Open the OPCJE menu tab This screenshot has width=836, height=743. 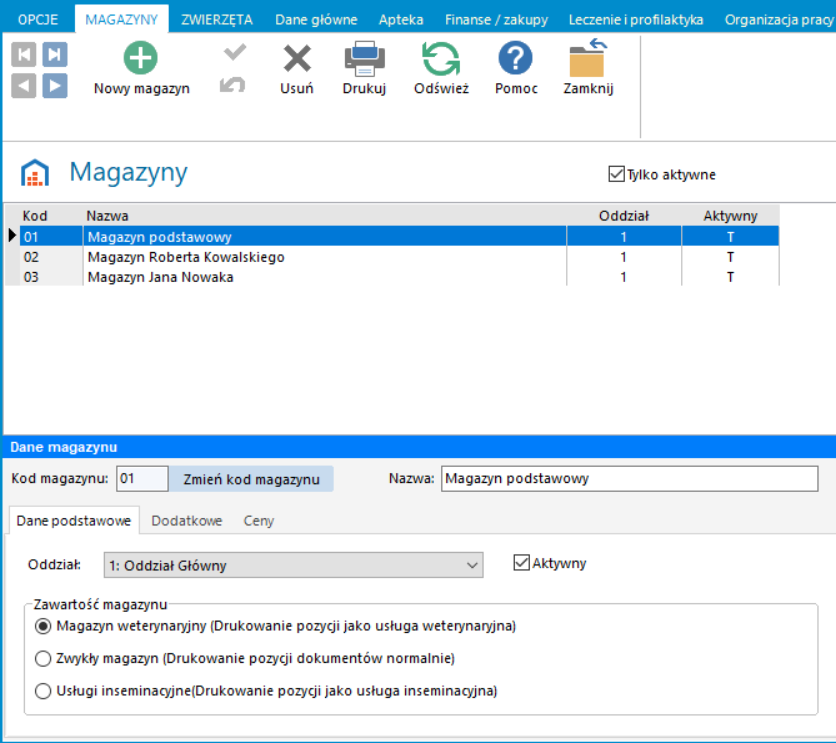tap(38, 20)
